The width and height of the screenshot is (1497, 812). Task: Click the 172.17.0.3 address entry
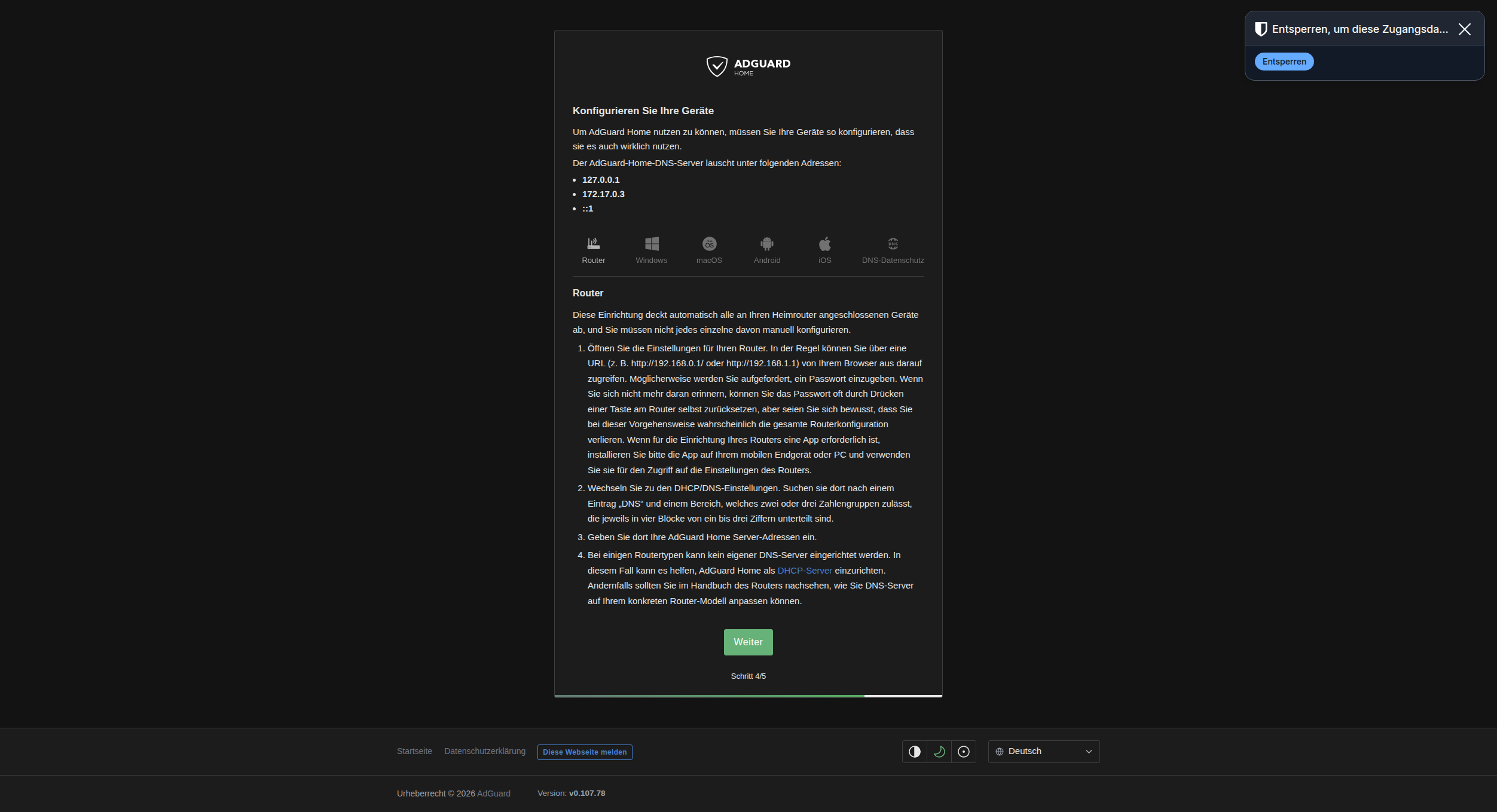(x=603, y=194)
